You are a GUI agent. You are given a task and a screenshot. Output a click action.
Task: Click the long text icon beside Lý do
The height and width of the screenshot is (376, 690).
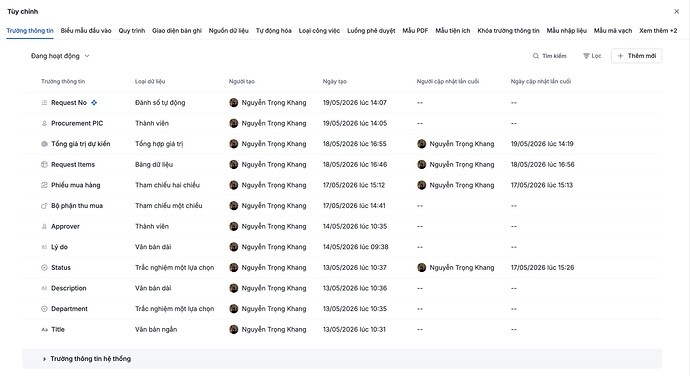44,247
